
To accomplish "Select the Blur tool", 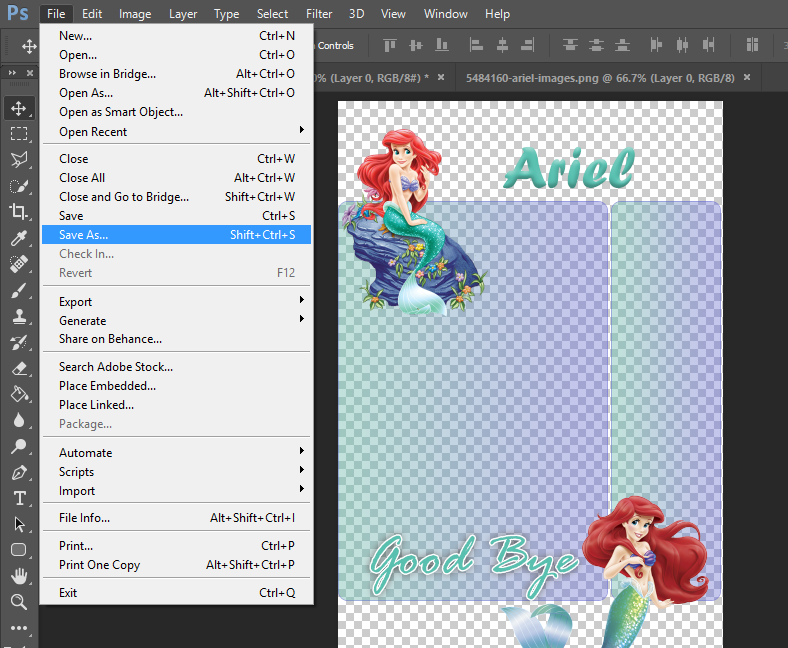I will [x=19, y=420].
